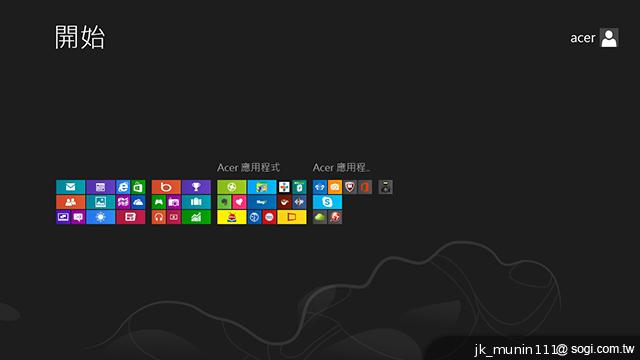Open the orange camera tile in second Acer group
640x360 pixels.
point(335,187)
